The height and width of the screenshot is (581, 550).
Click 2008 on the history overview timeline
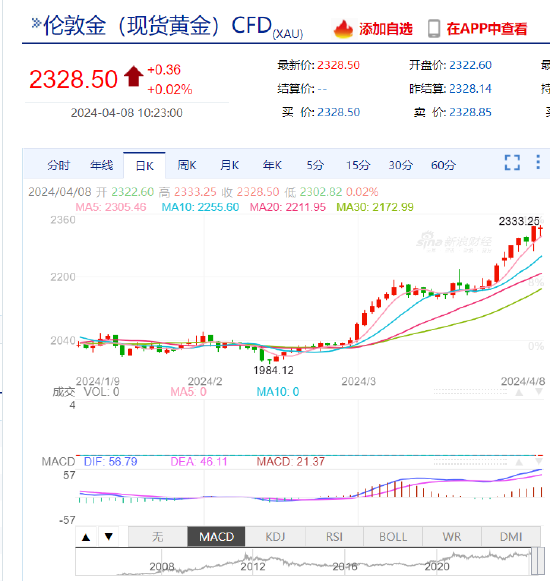coord(162,567)
